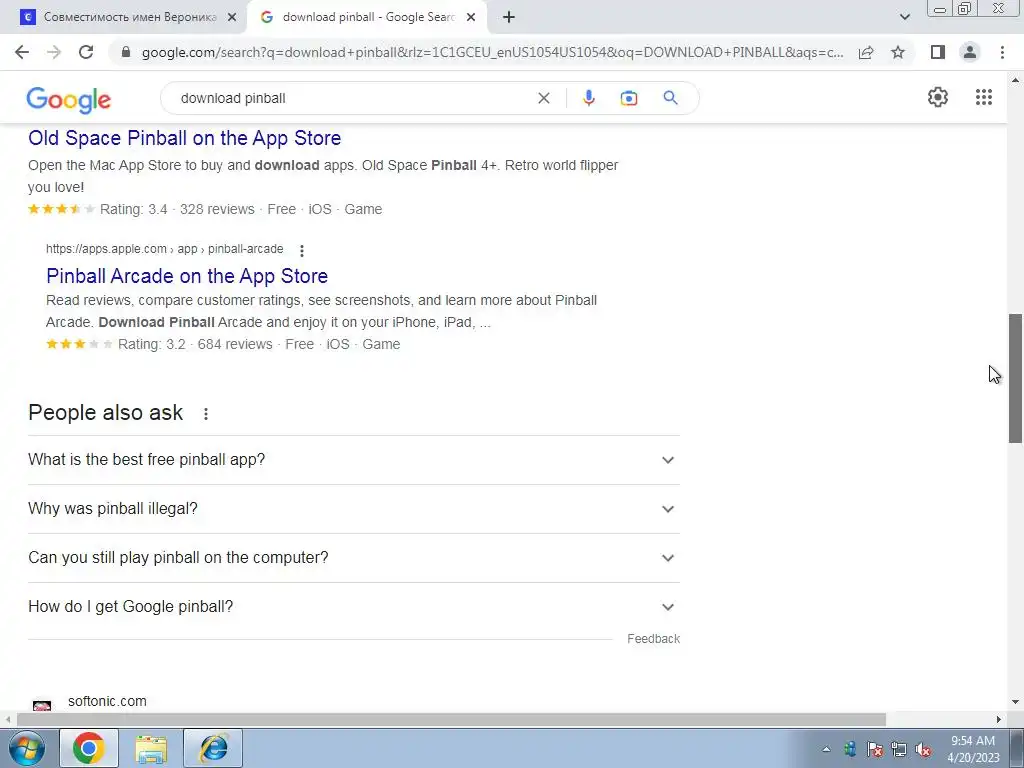
Task: Clear the search box text
Action: (x=543, y=98)
